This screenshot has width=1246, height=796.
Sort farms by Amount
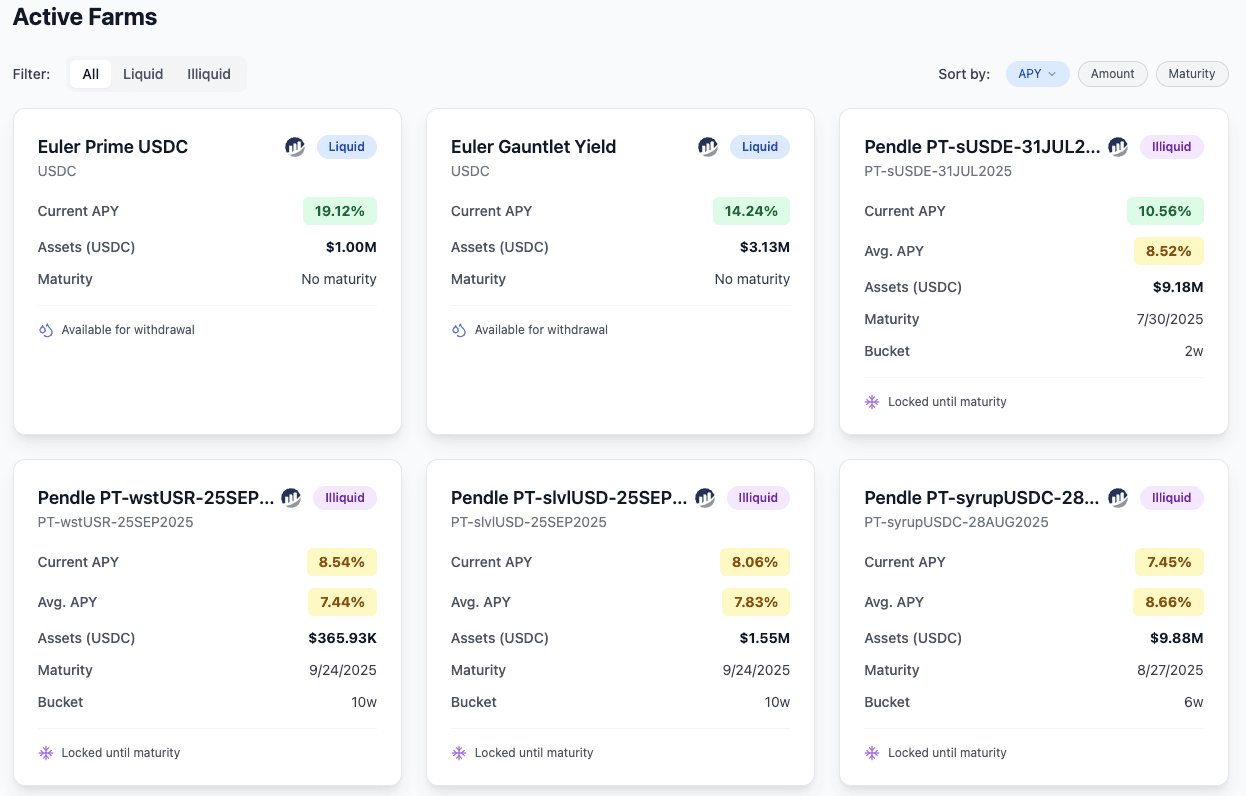coord(1112,74)
